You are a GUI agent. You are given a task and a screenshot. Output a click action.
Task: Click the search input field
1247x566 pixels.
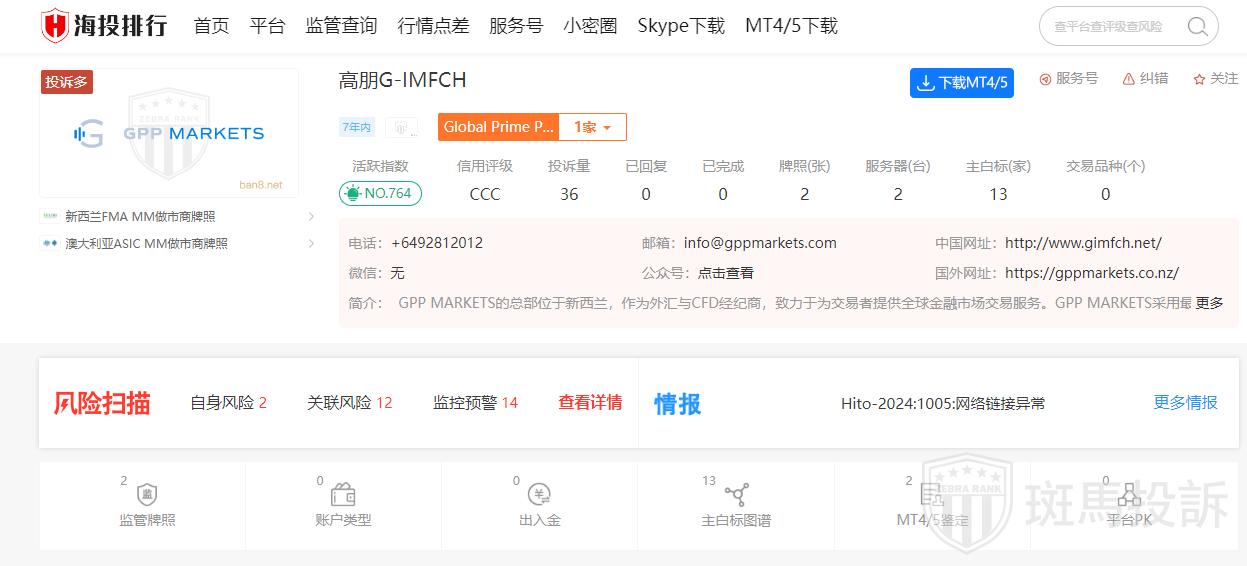pos(1112,27)
